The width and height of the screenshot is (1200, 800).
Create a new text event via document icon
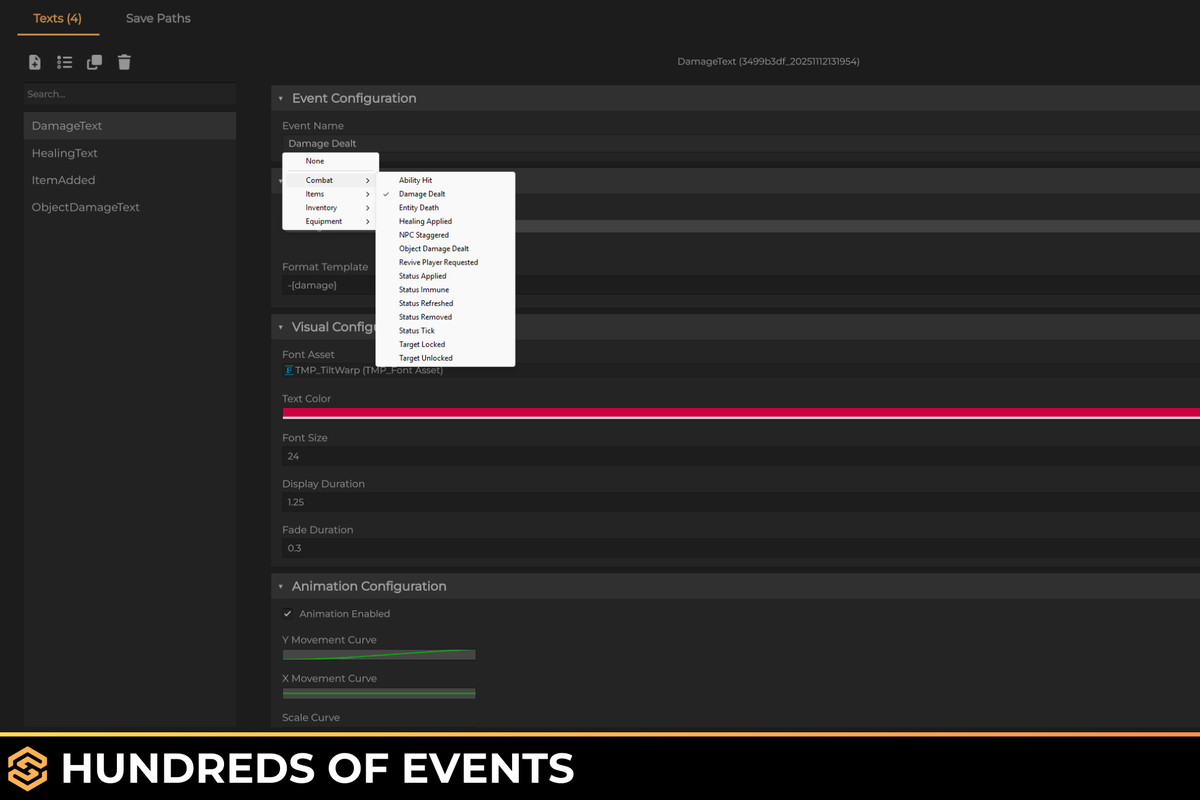click(x=34, y=62)
